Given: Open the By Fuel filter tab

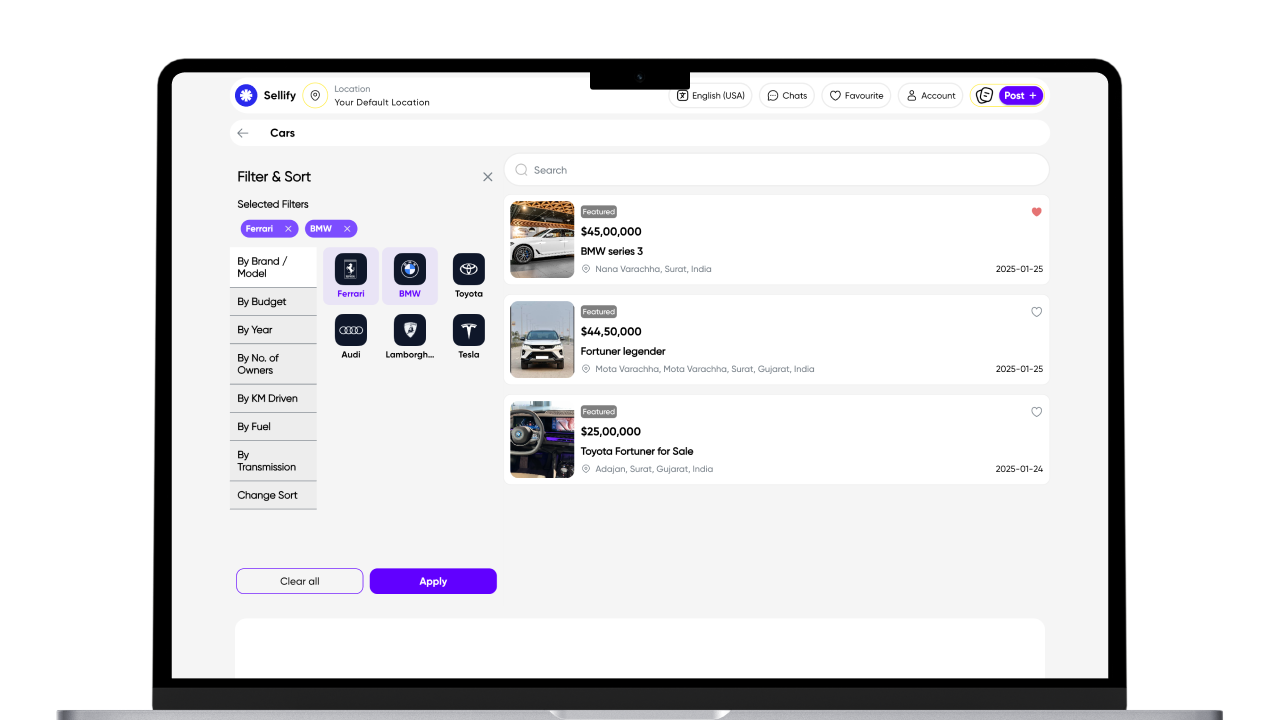Looking at the screenshot, I should click(273, 426).
